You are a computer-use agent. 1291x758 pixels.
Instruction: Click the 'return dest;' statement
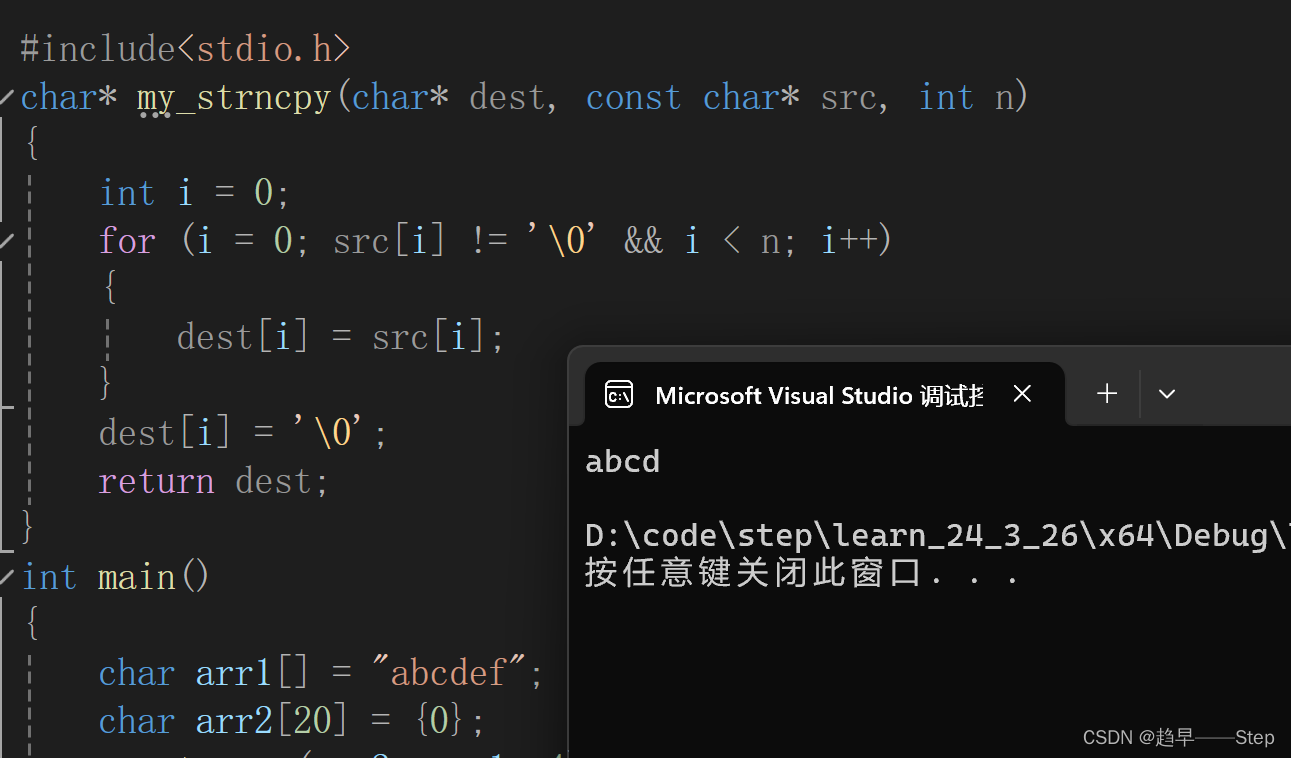click(214, 481)
